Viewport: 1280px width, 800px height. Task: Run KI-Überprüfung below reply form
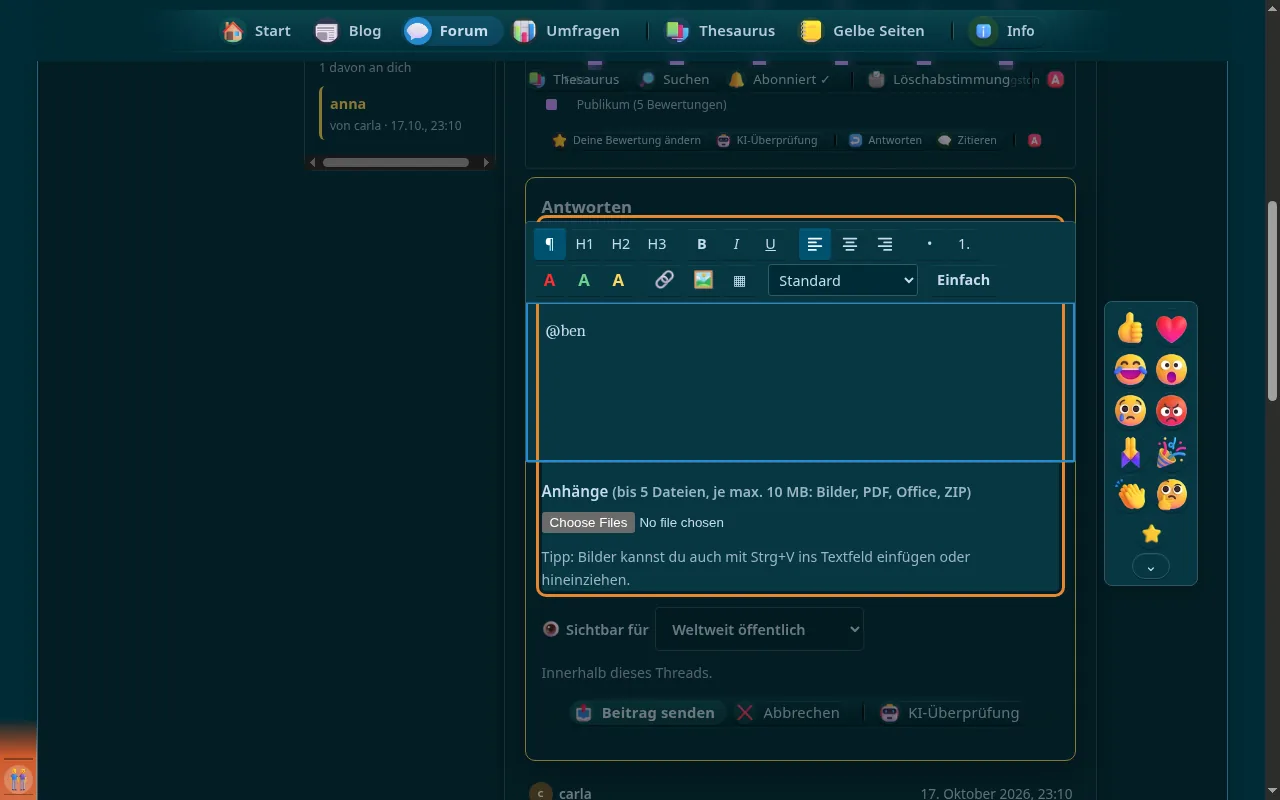(950, 713)
